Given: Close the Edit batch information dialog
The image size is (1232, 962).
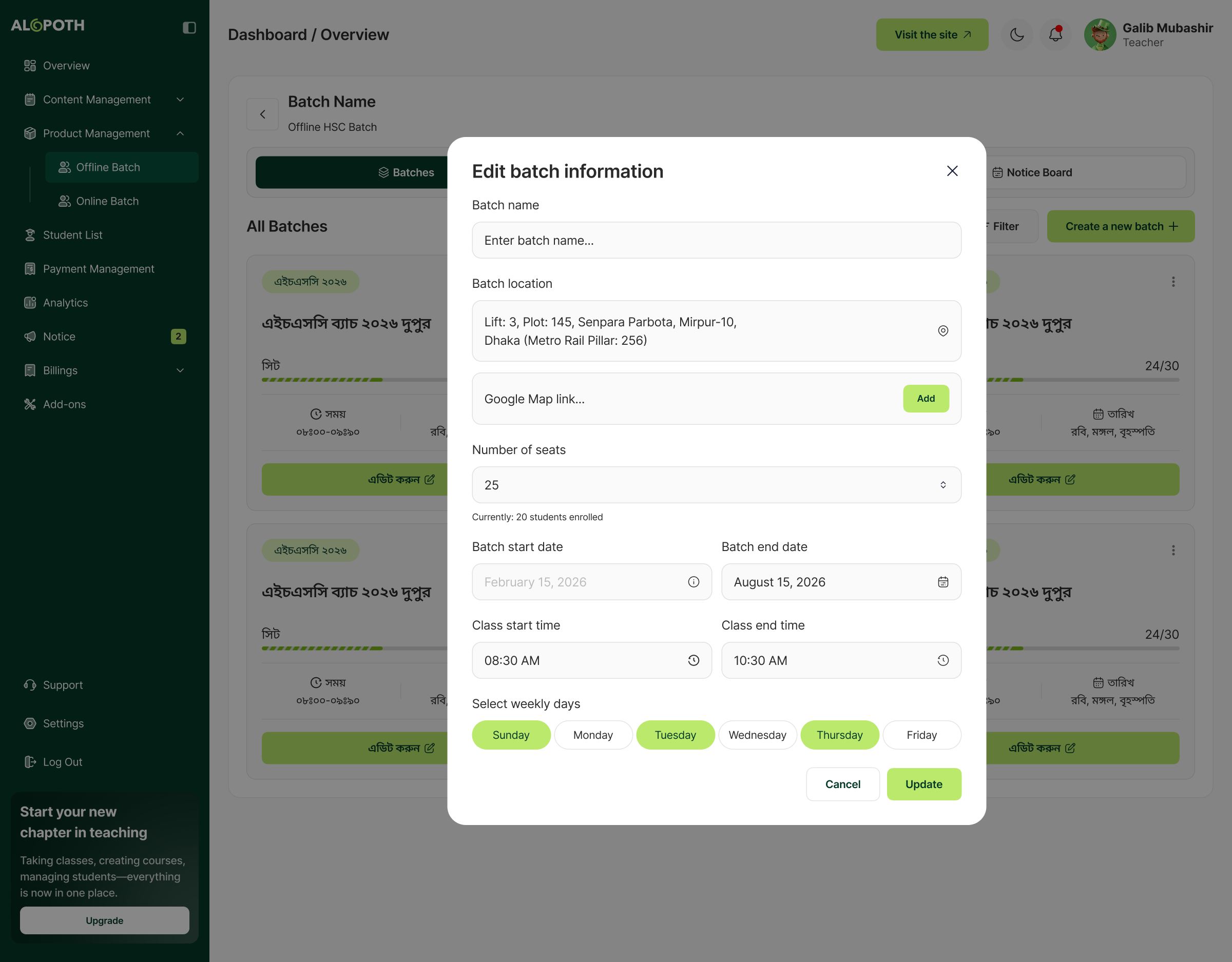Looking at the screenshot, I should [952, 171].
